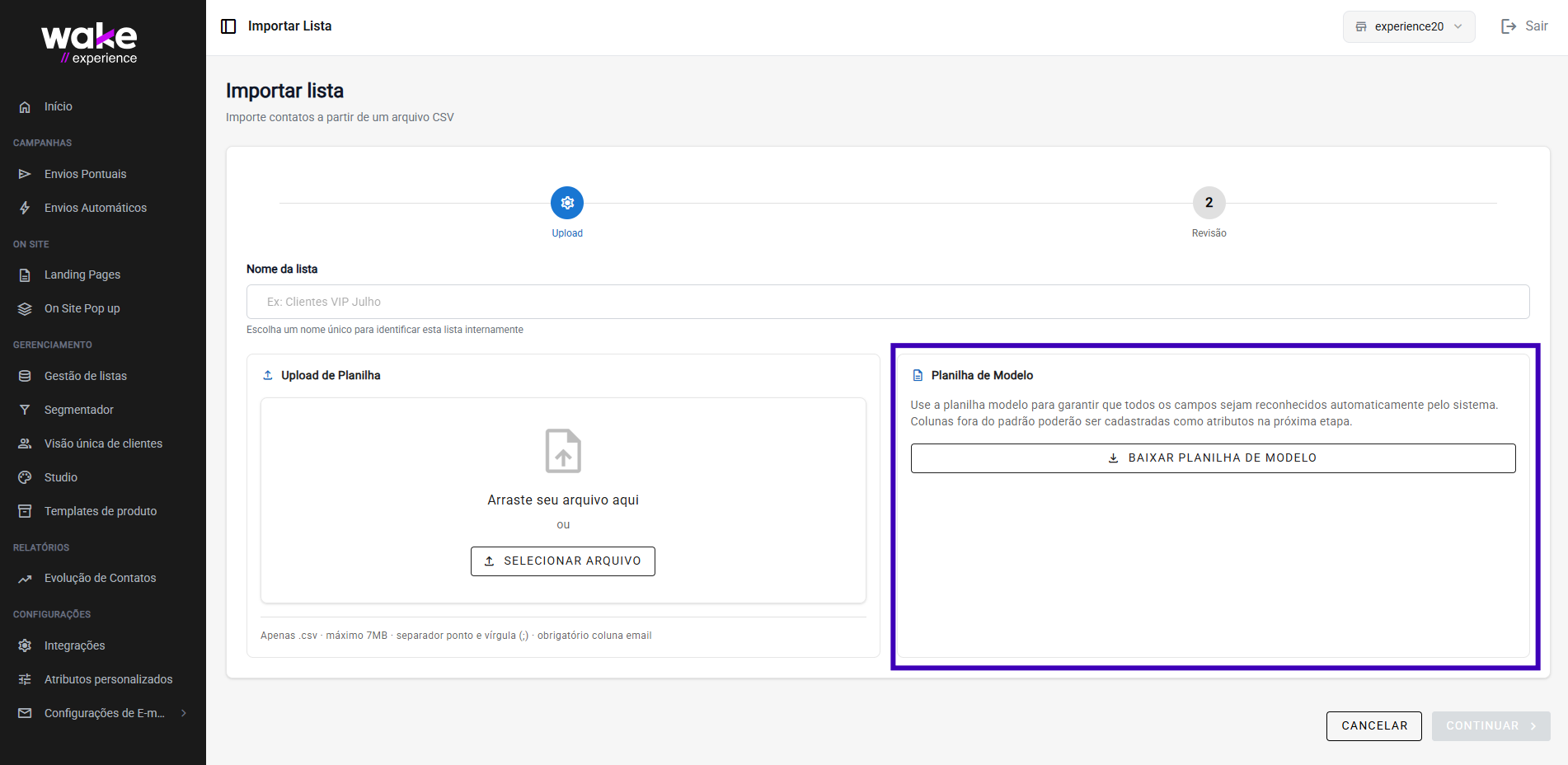Screen dimensions: 1568x765
Task: Click the "Importe contatos a partir de um arquivo CSV" subtitle
Action: pyautogui.click(x=340, y=117)
